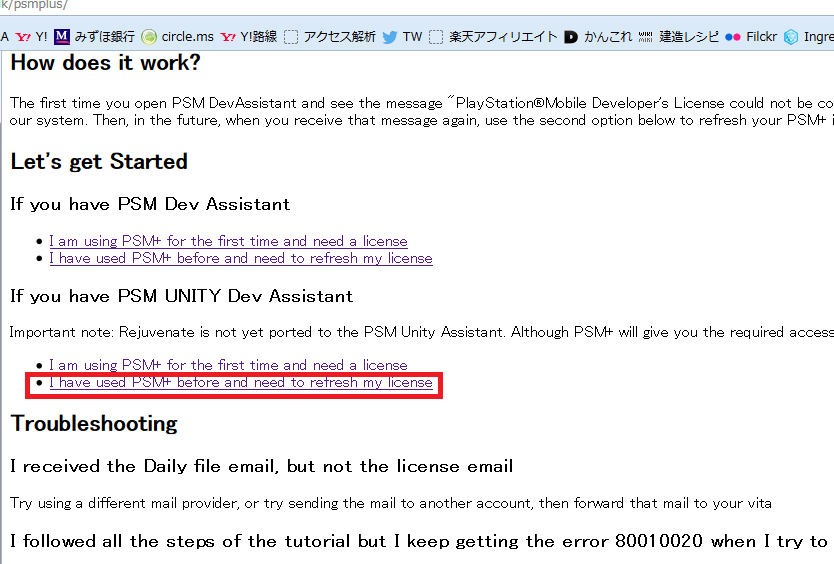Open the Filckr bookmark
The width and height of the screenshot is (834, 564).
(751, 37)
